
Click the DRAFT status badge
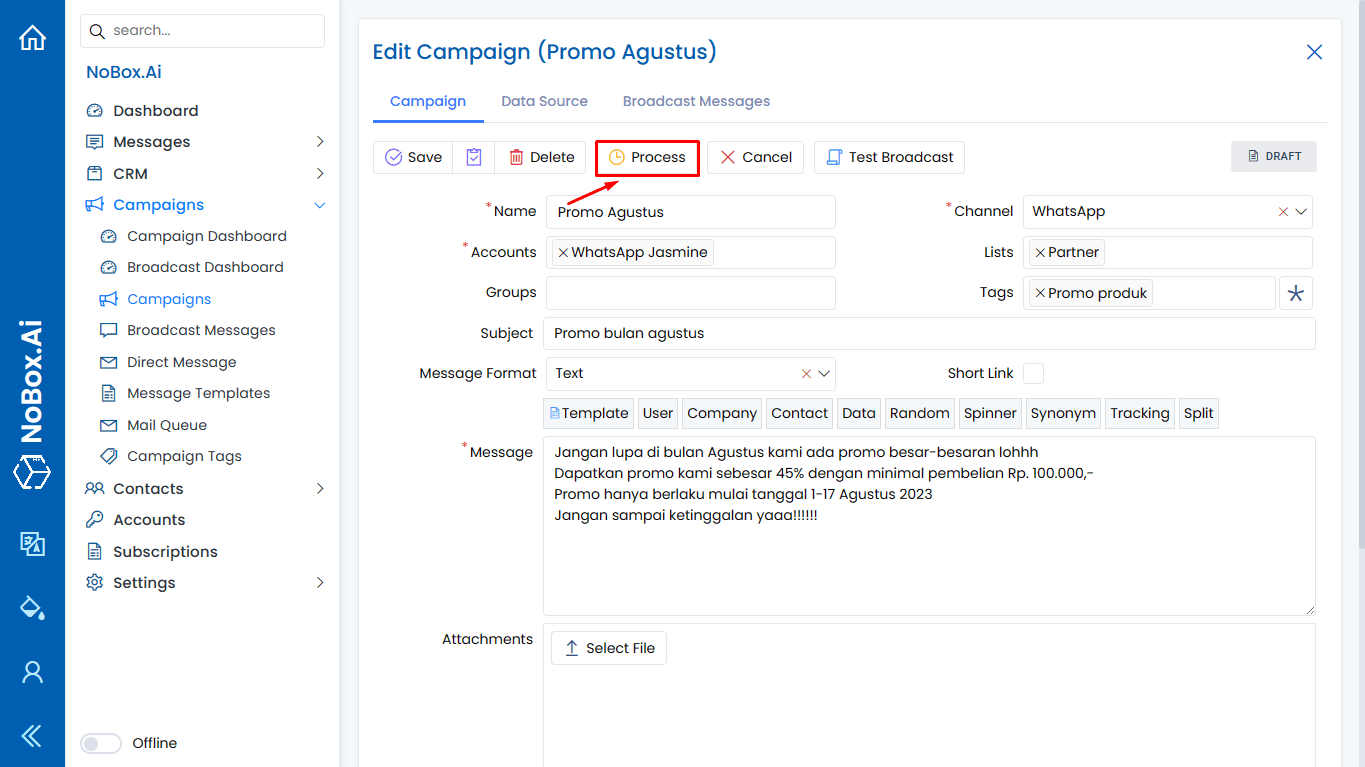click(1273, 156)
